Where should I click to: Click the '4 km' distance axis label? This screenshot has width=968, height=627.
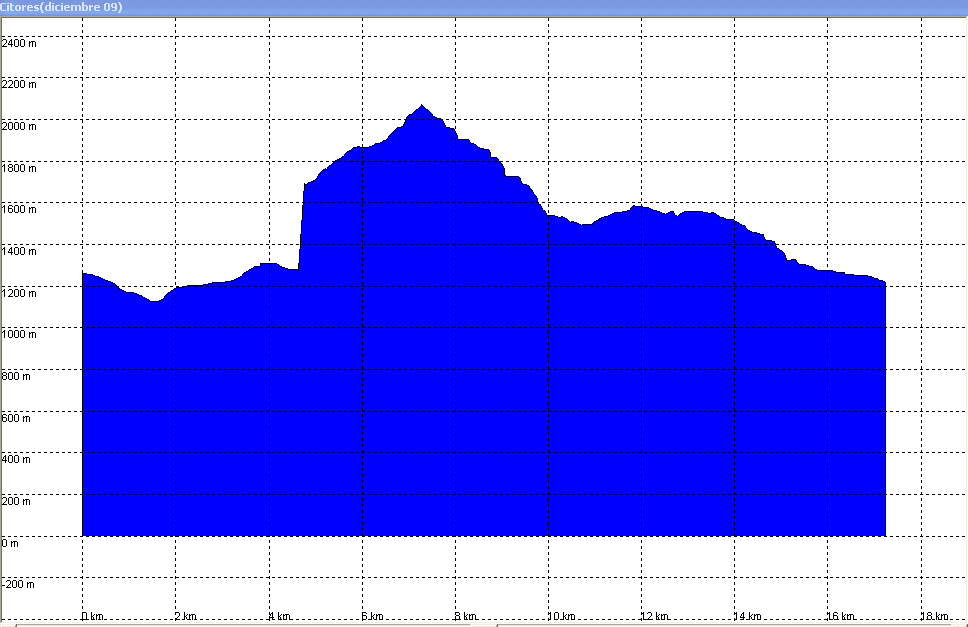[x=280, y=616]
